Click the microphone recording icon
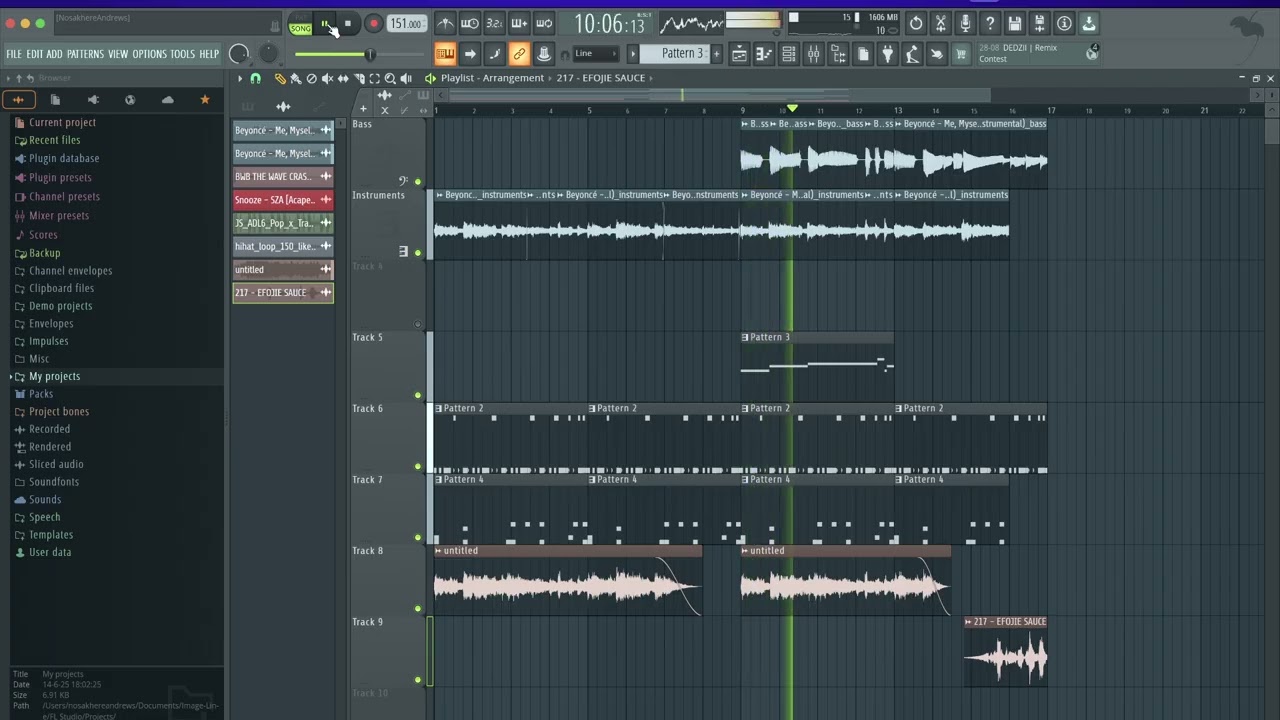Screen dimensions: 1280x720 coord(965,24)
